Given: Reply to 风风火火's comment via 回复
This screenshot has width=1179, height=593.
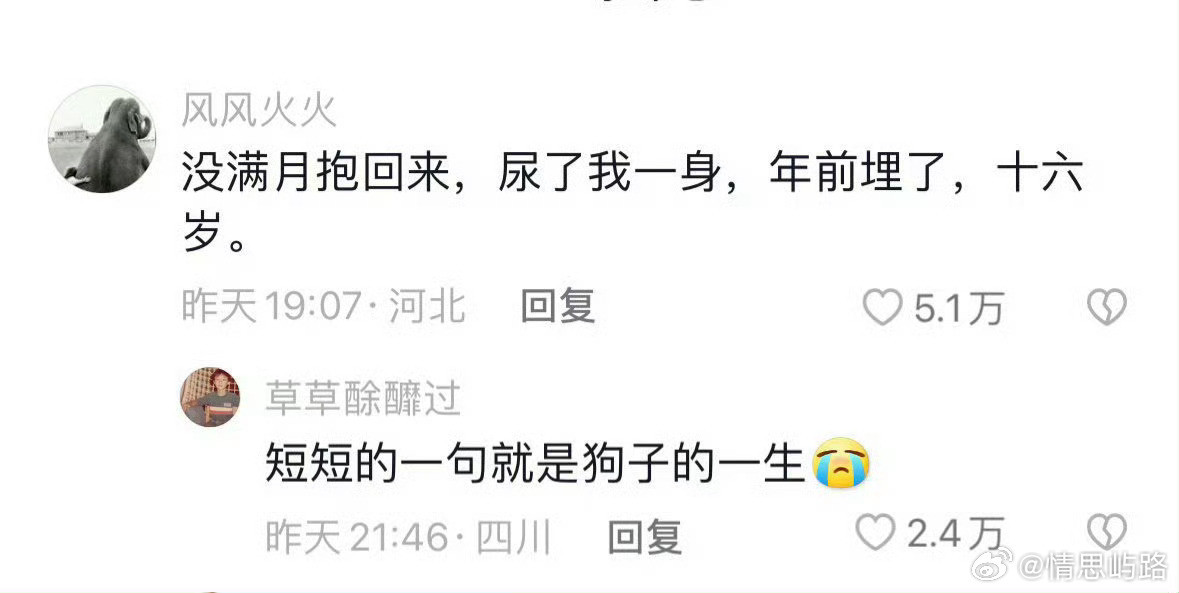Looking at the screenshot, I should pos(558,307).
